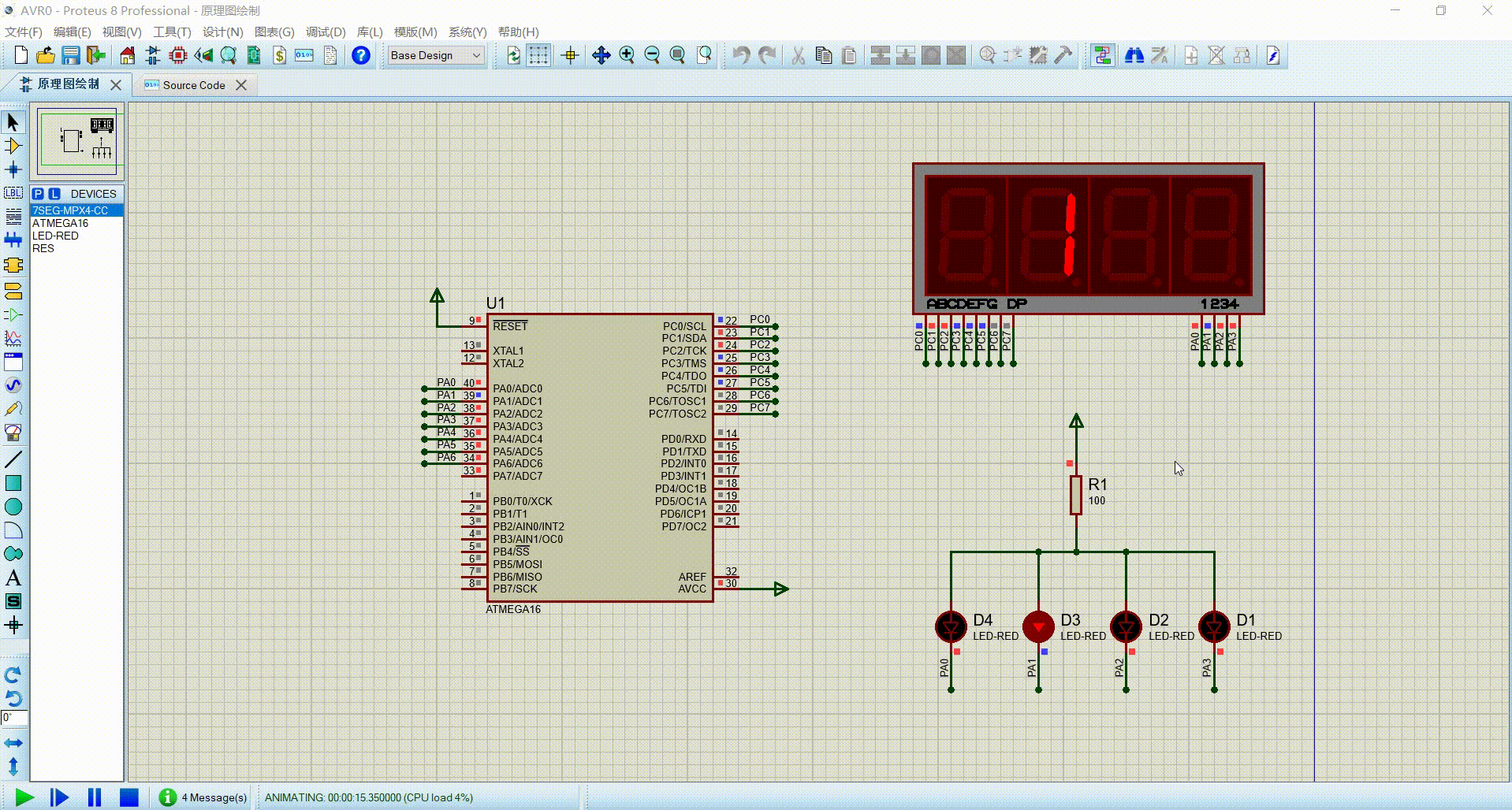Viewport: 1512px width, 810px height.
Task: Click the blue help question mark icon
Action: coord(360,55)
